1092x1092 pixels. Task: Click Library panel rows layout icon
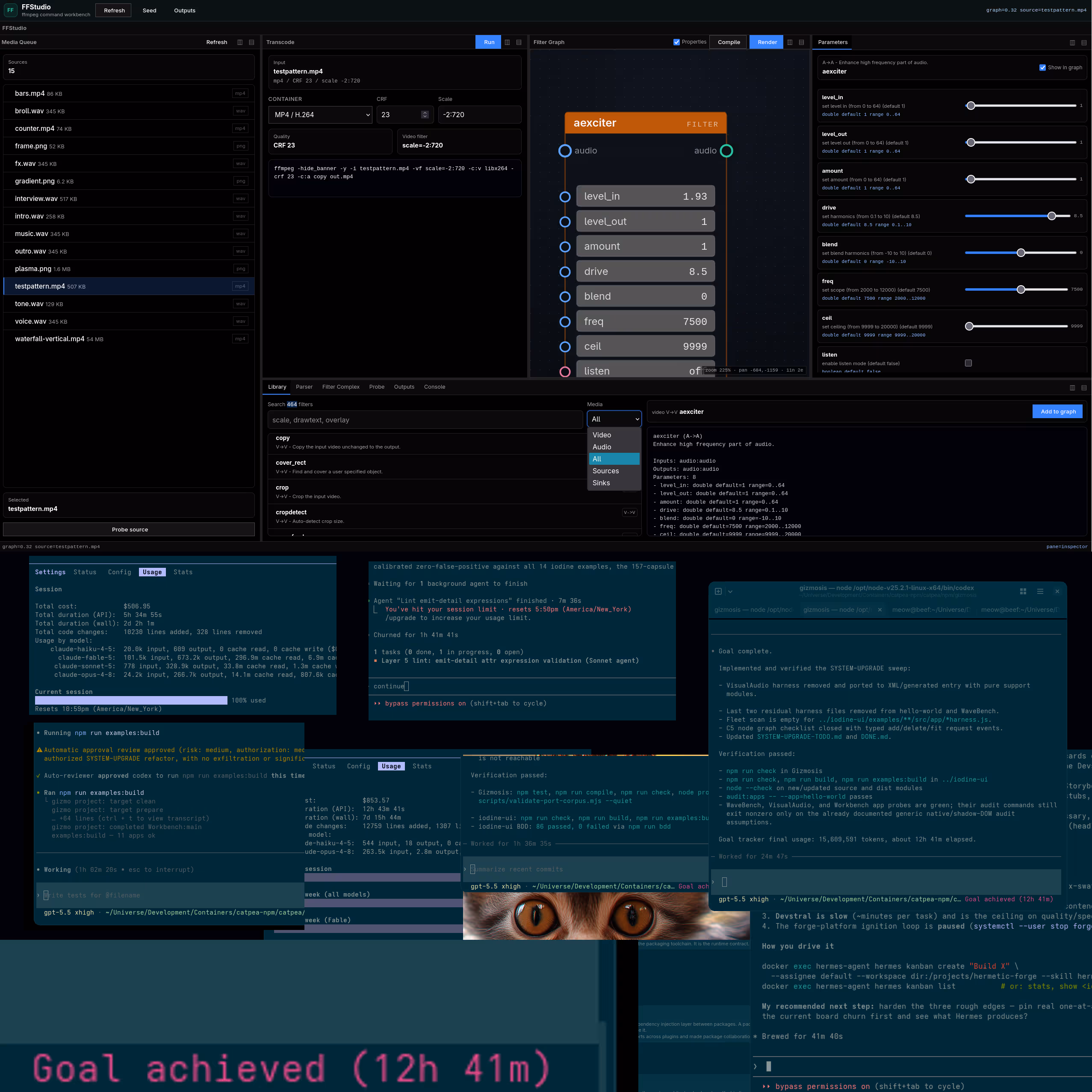1084,388
